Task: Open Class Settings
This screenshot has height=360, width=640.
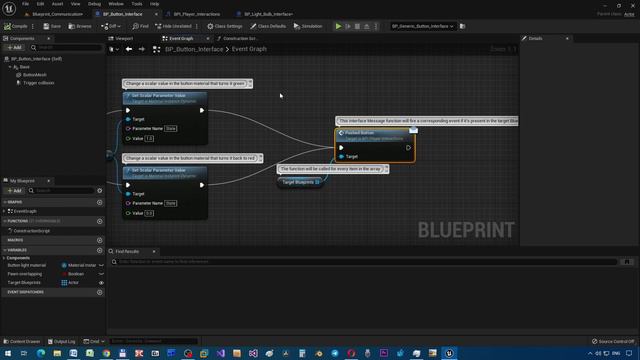Action: [224, 26]
